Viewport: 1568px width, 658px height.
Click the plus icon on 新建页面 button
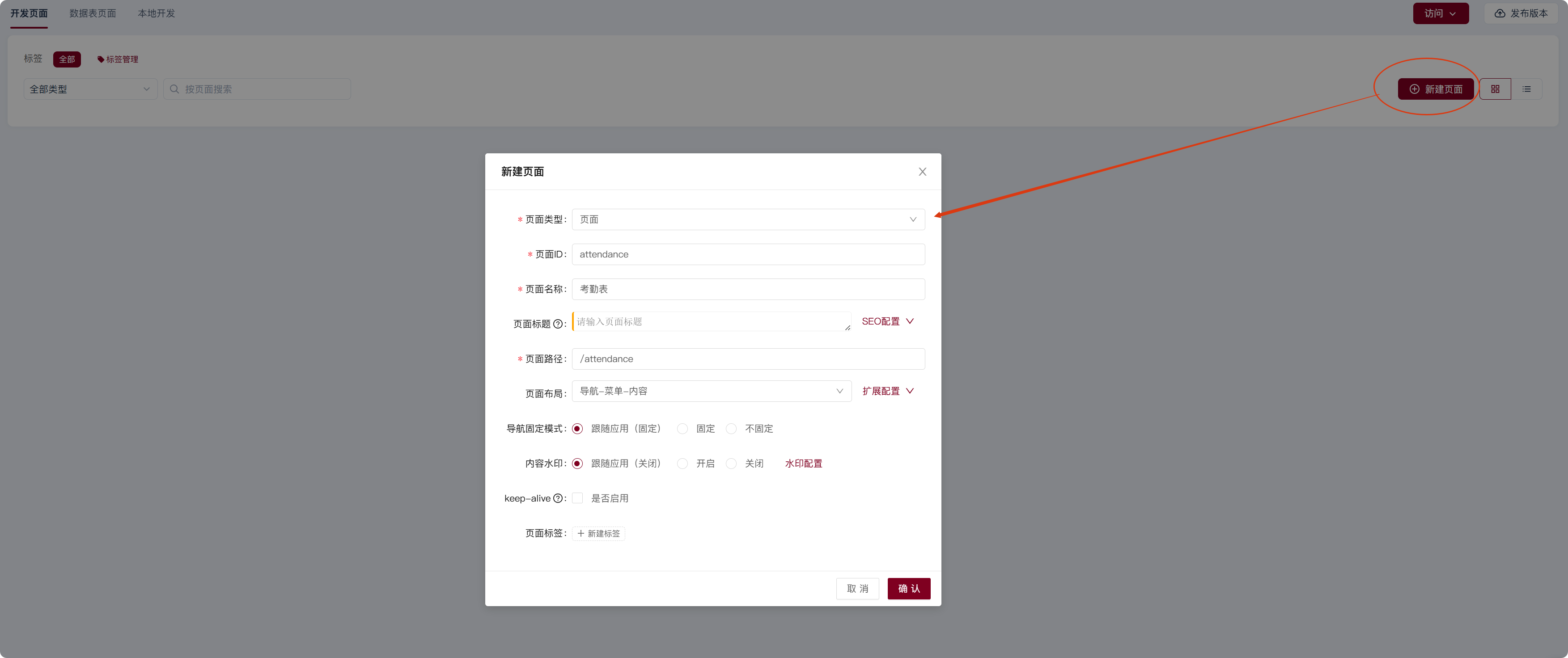(1414, 89)
